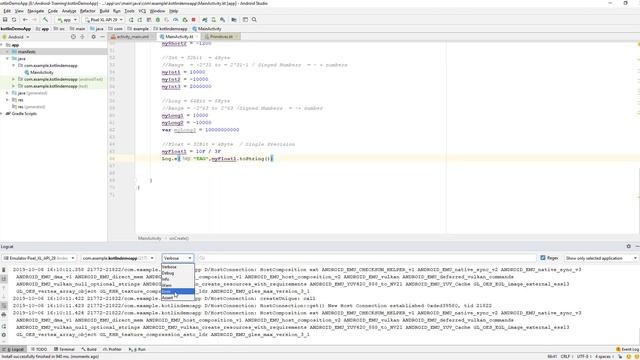
Task: Click the 4 spaces indent setting
Action: point(603,356)
